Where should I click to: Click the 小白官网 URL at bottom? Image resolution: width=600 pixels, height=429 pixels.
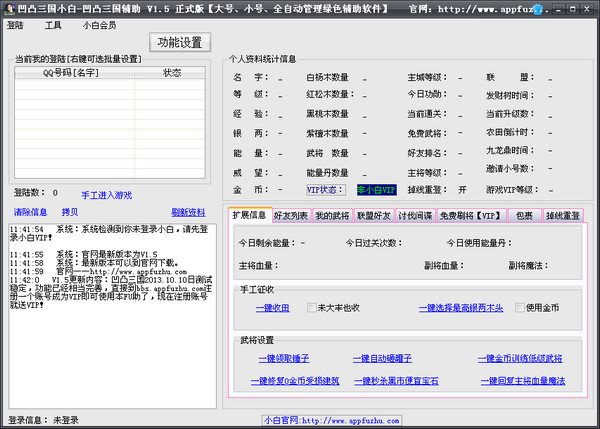[331, 421]
